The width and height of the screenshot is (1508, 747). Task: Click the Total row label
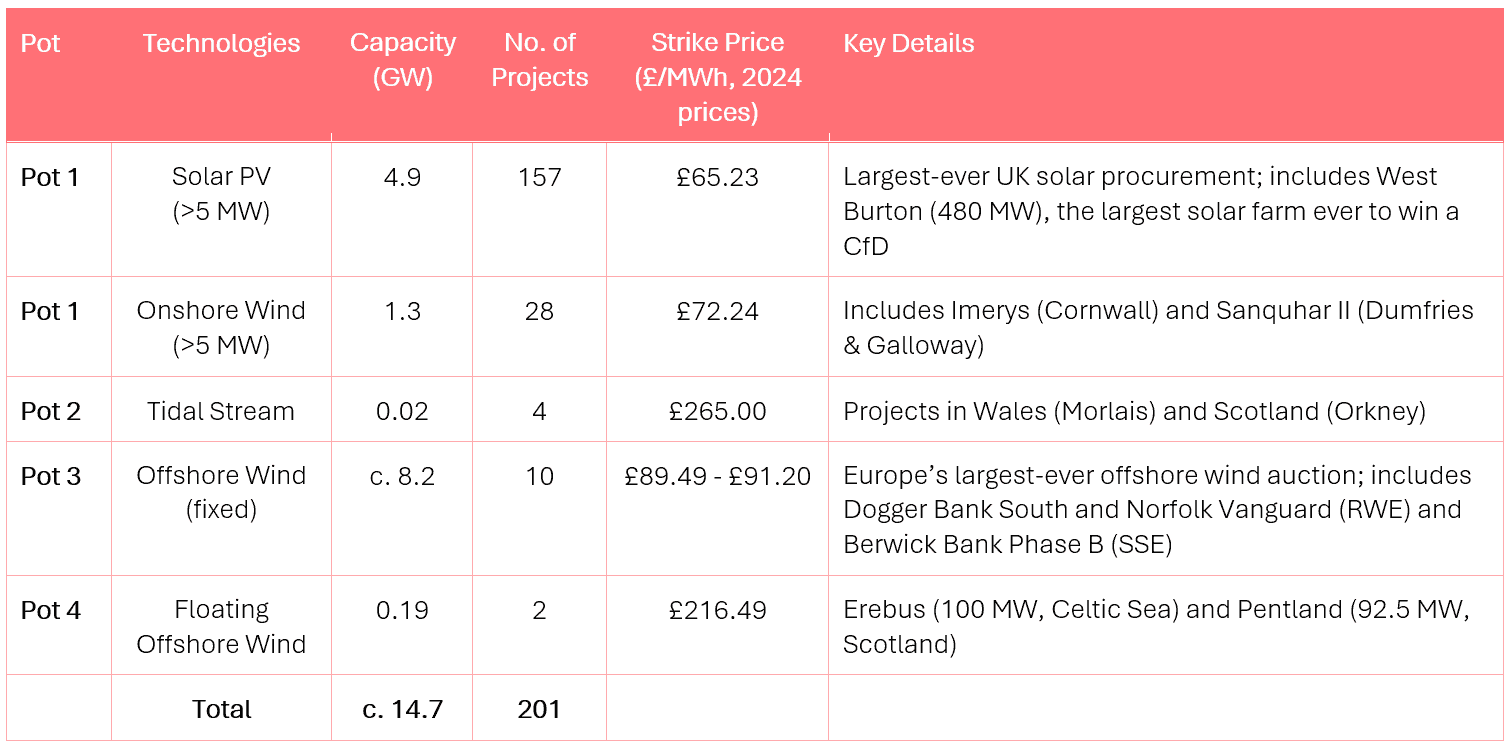click(x=221, y=709)
